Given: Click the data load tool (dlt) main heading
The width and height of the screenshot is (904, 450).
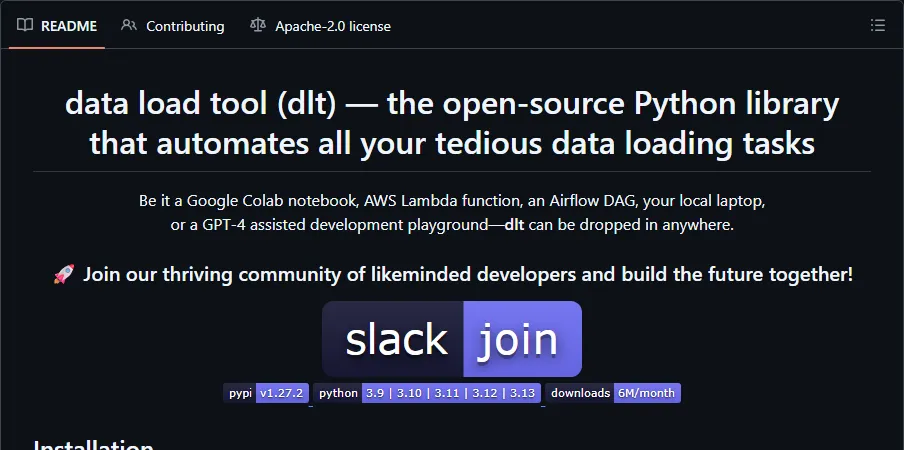Looking at the screenshot, I should [x=452, y=123].
